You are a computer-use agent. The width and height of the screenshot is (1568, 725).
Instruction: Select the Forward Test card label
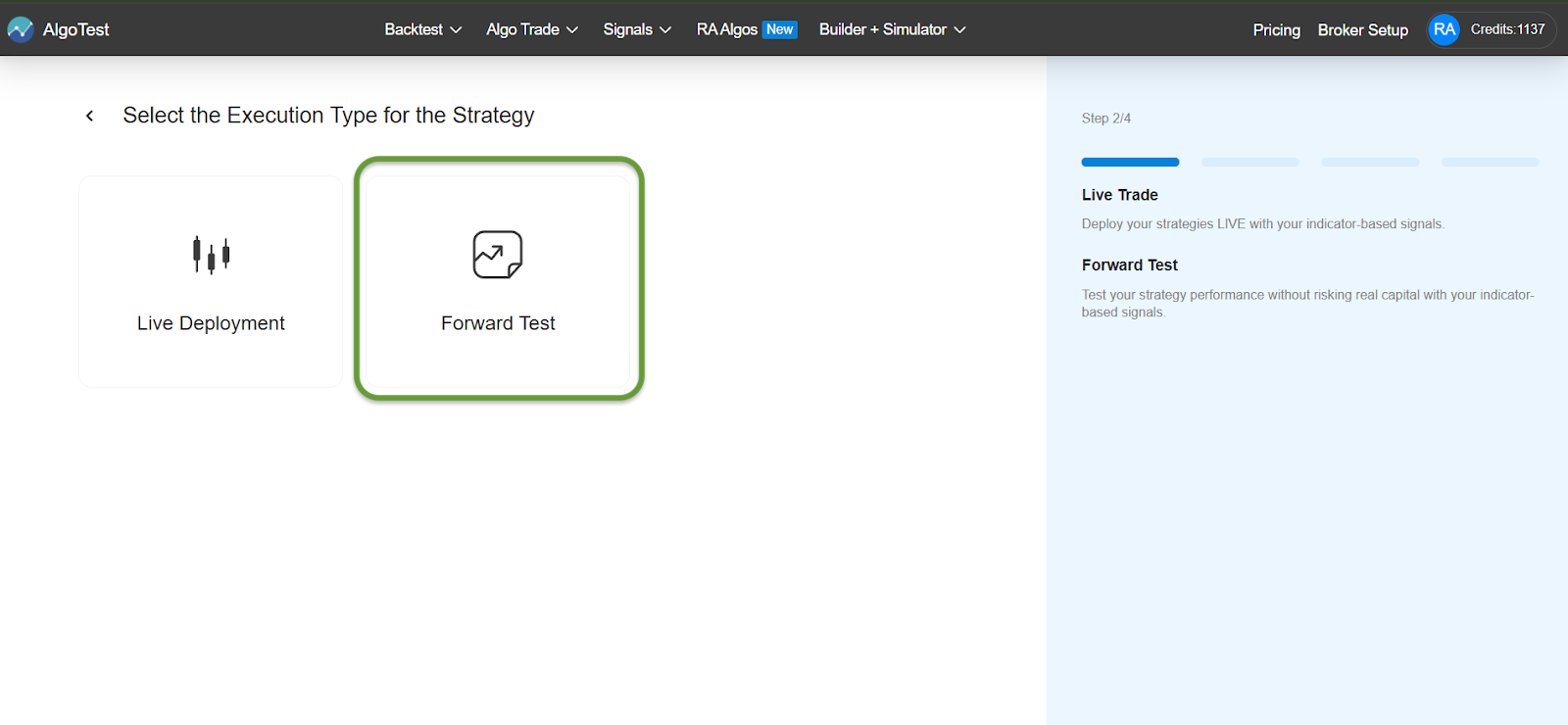pos(498,323)
